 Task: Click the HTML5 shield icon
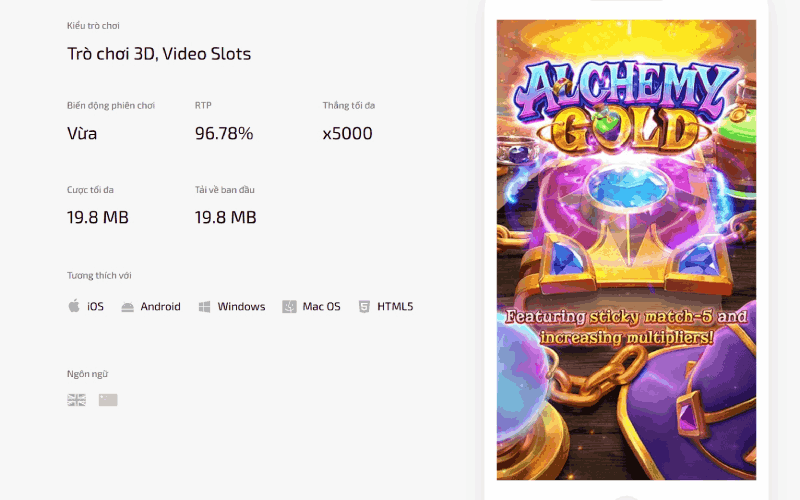click(x=364, y=307)
